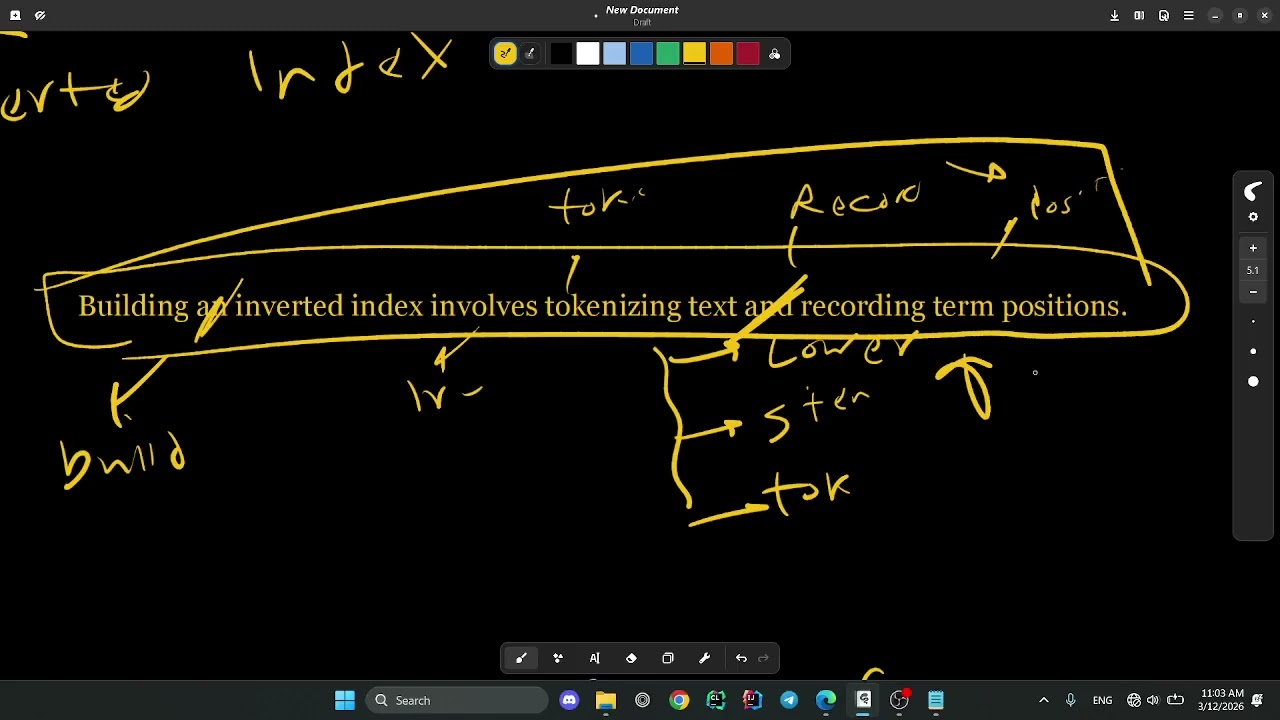Pick the dark blue color swatch
1280x720 pixels.
click(x=641, y=54)
